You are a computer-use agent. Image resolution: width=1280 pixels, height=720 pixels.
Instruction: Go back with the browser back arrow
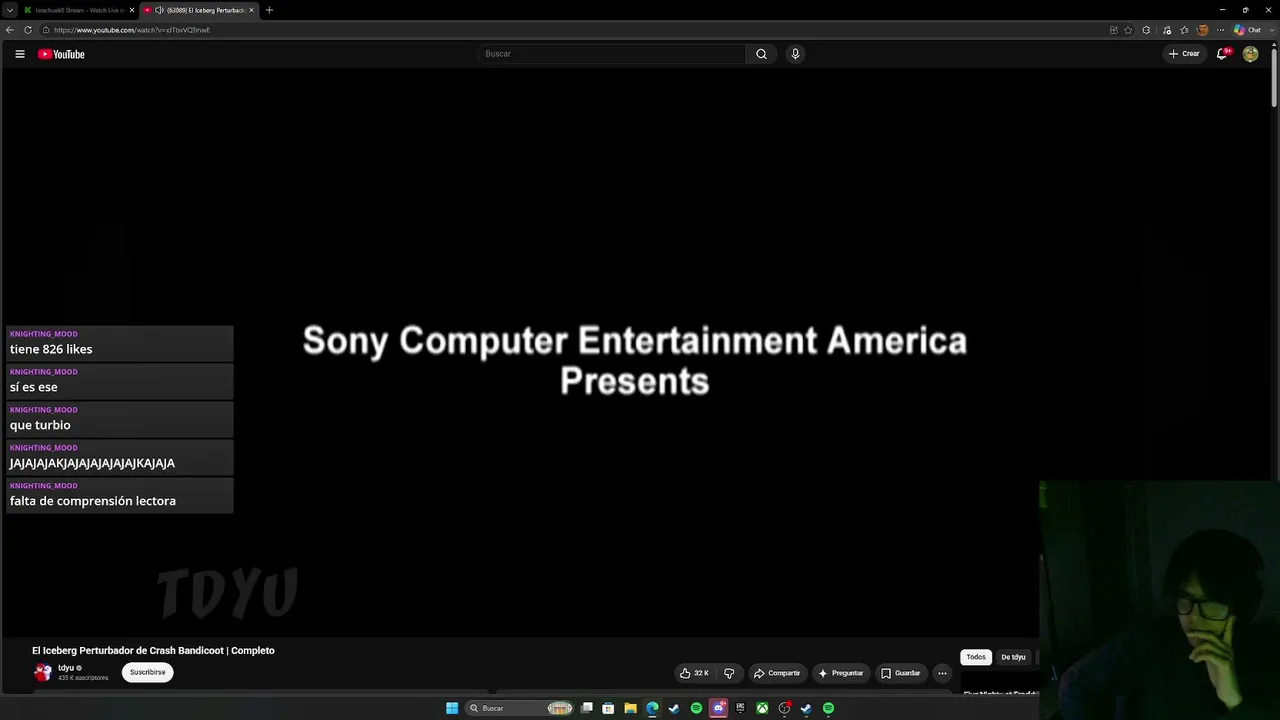coord(10,30)
